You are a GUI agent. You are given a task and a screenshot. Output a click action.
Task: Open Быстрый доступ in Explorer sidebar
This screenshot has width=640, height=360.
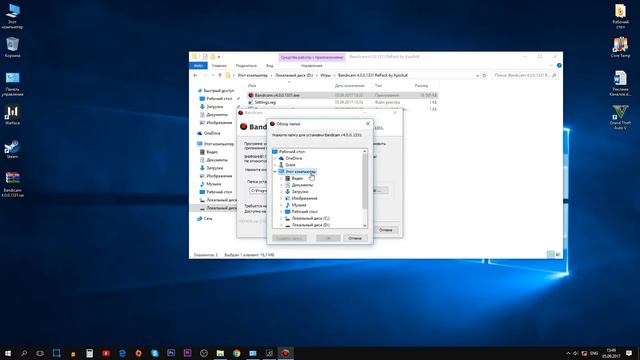click(219, 91)
